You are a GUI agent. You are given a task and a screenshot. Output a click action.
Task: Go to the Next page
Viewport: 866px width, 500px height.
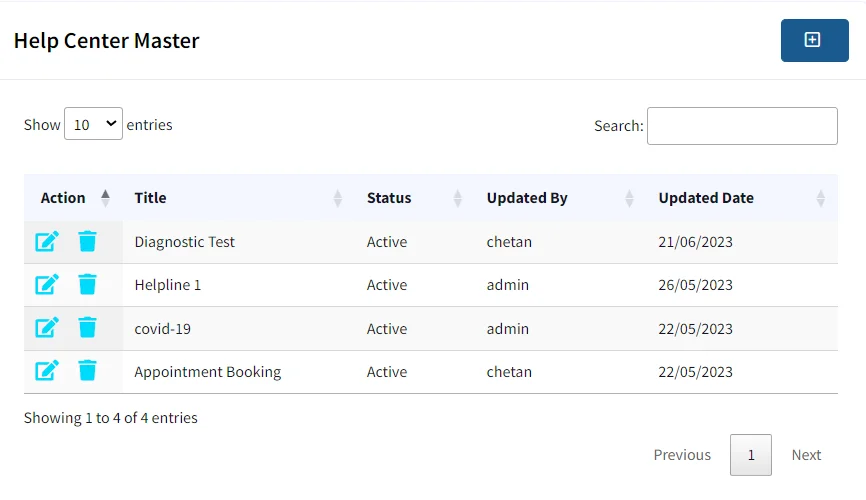pos(806,455)
